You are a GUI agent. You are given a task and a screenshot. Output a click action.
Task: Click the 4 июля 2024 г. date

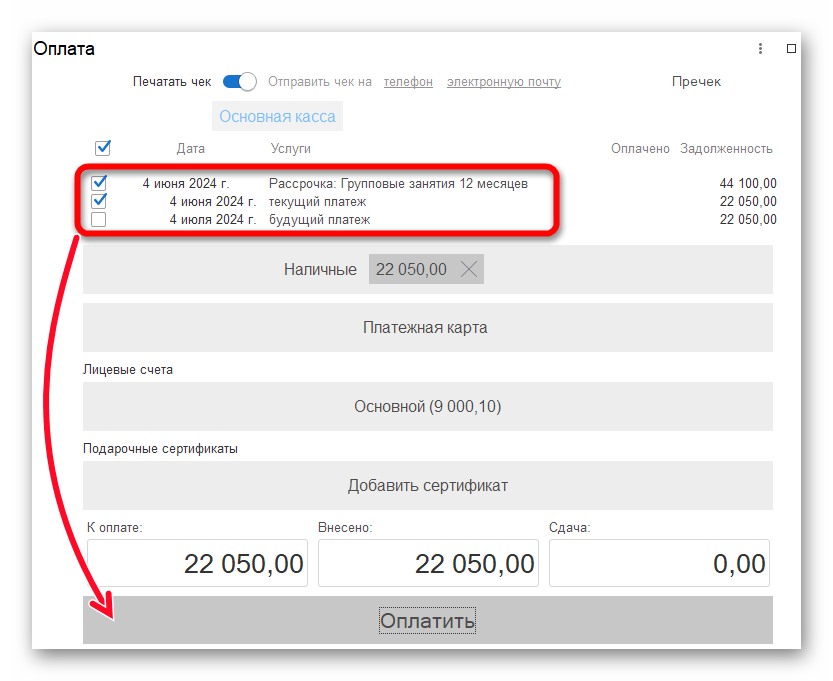coord(212,219)
